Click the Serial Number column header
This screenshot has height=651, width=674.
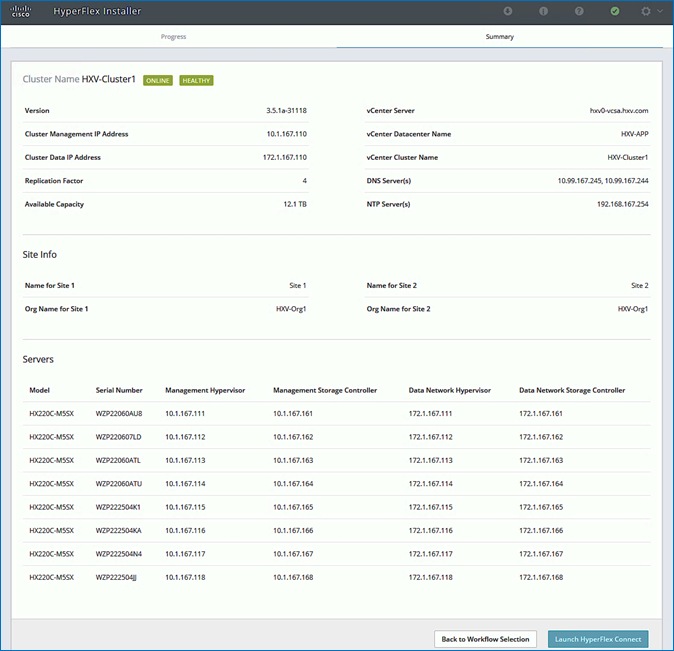119,390
